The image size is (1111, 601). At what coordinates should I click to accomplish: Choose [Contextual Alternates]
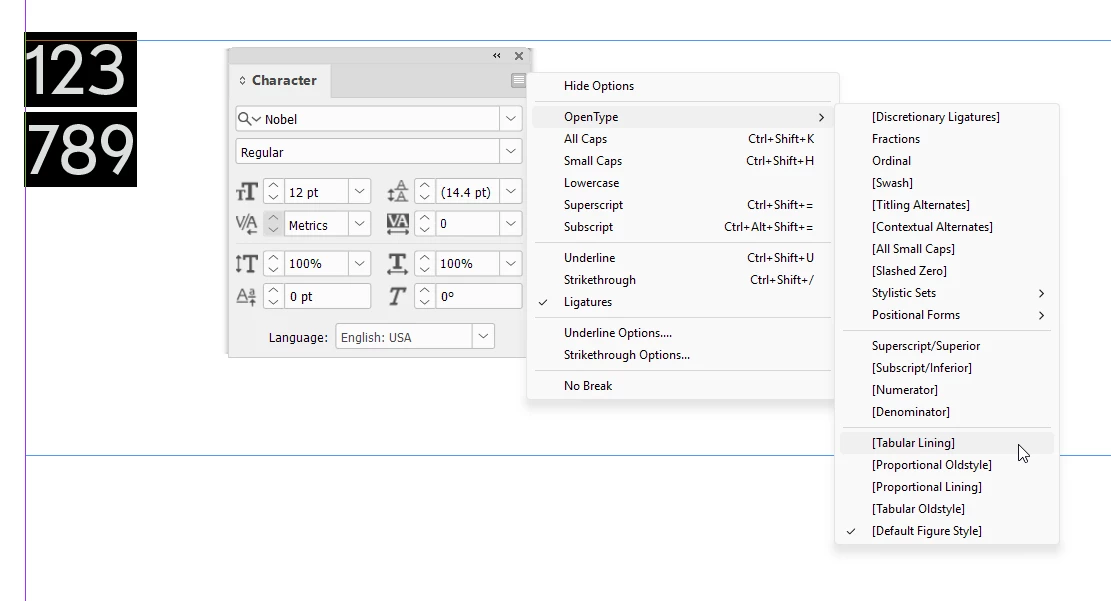click(947, 227)
